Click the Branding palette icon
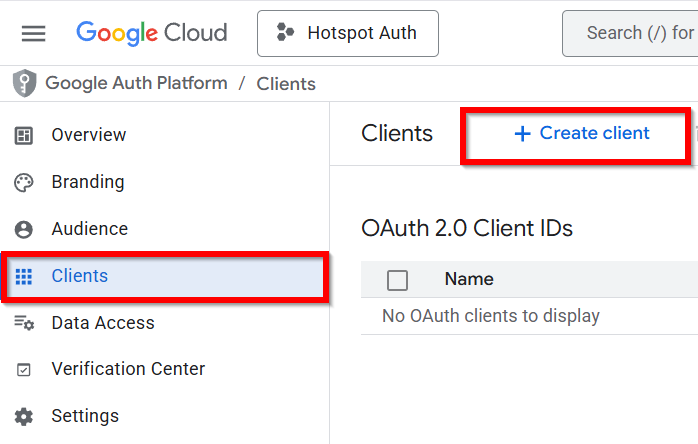The width and height of the screenshot is (698, 444). click(x=24, y=182)
